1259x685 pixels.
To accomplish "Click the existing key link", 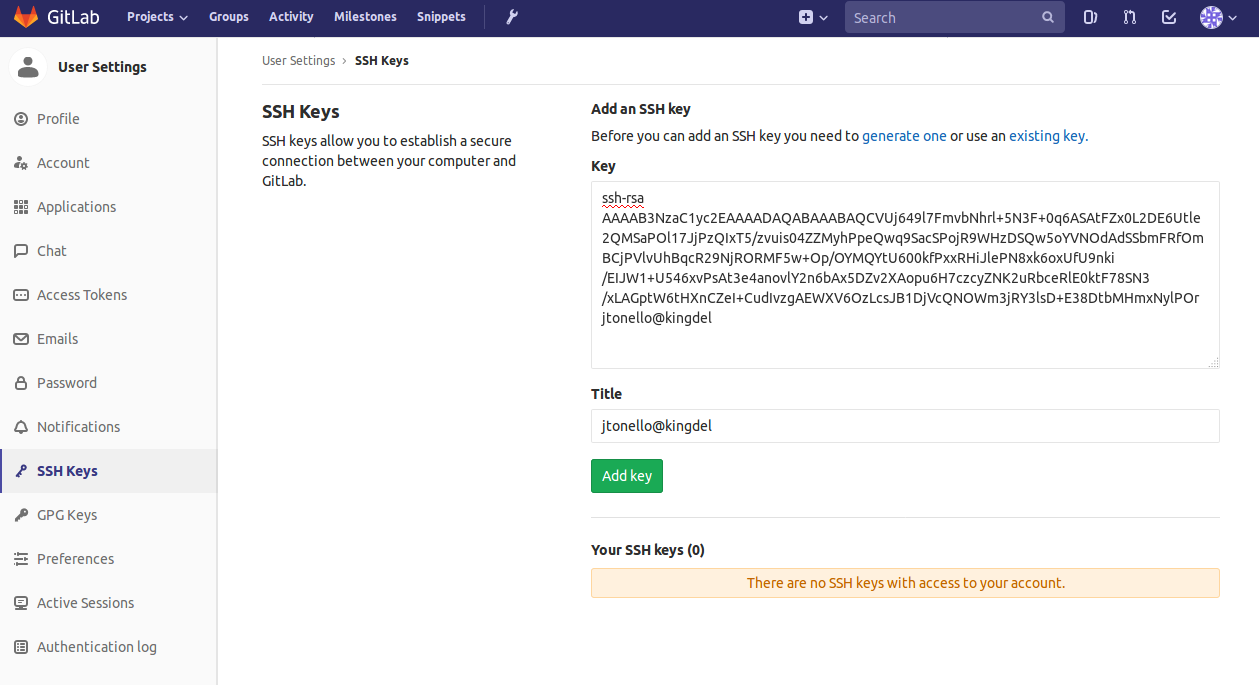I will [x=1046, y=135].
